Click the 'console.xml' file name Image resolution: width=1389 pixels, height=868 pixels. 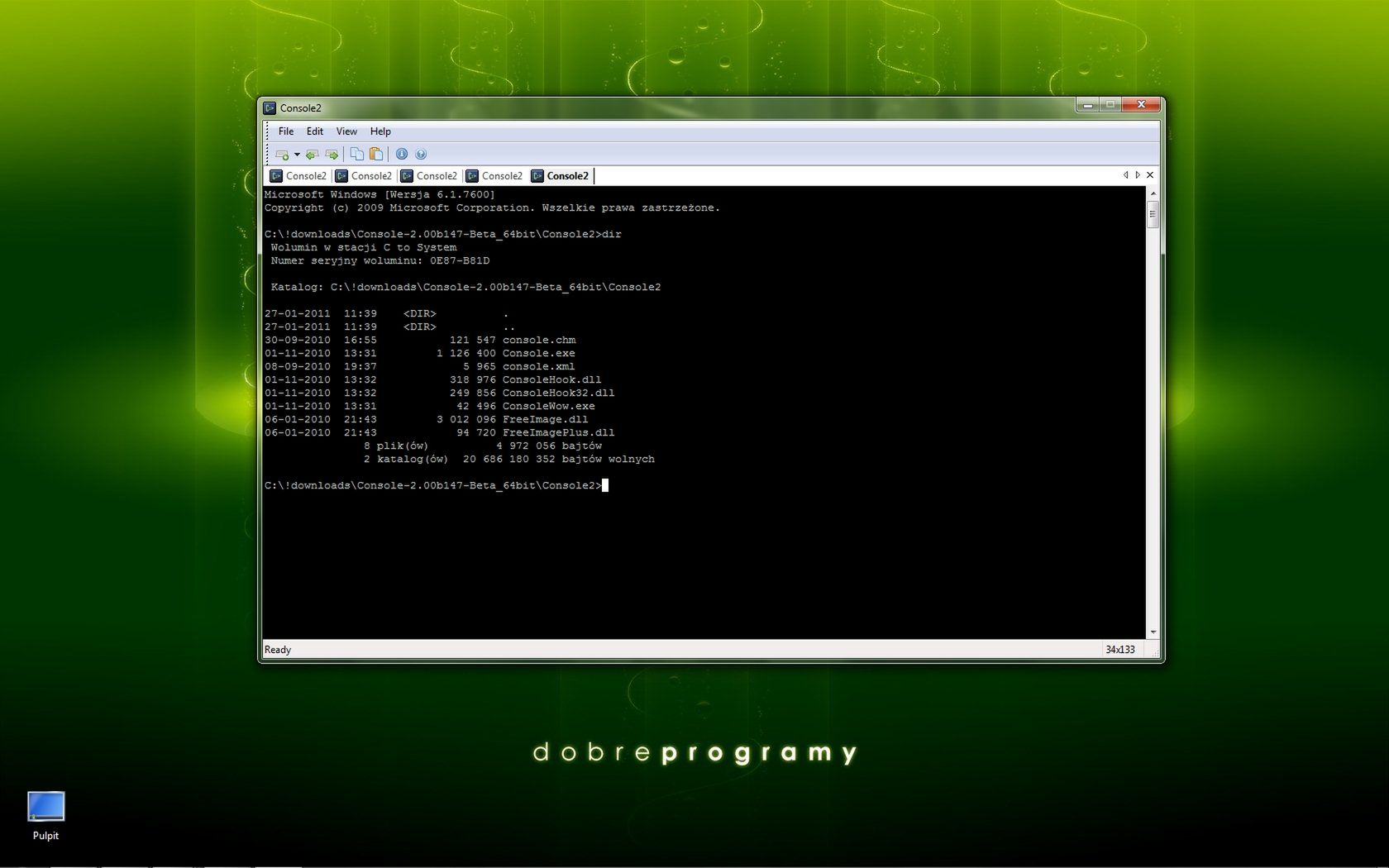click(539, 366)
